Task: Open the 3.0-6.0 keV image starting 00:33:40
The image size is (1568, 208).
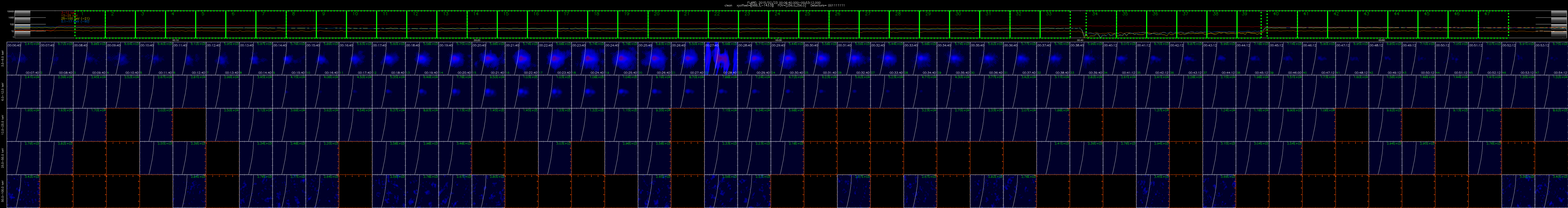Action: click(920, 58)
